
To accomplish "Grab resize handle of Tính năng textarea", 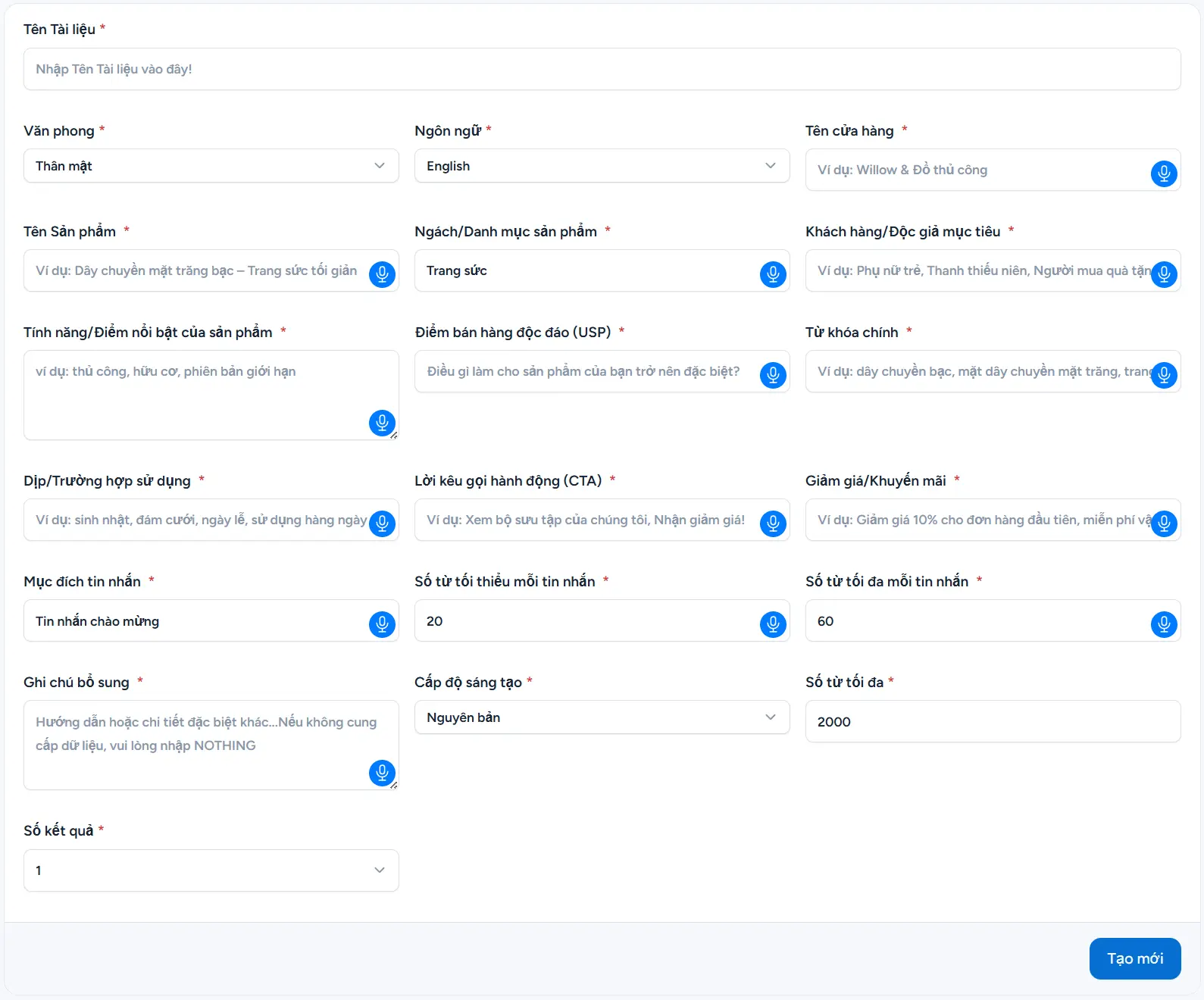I will click(x=394, y=436).
